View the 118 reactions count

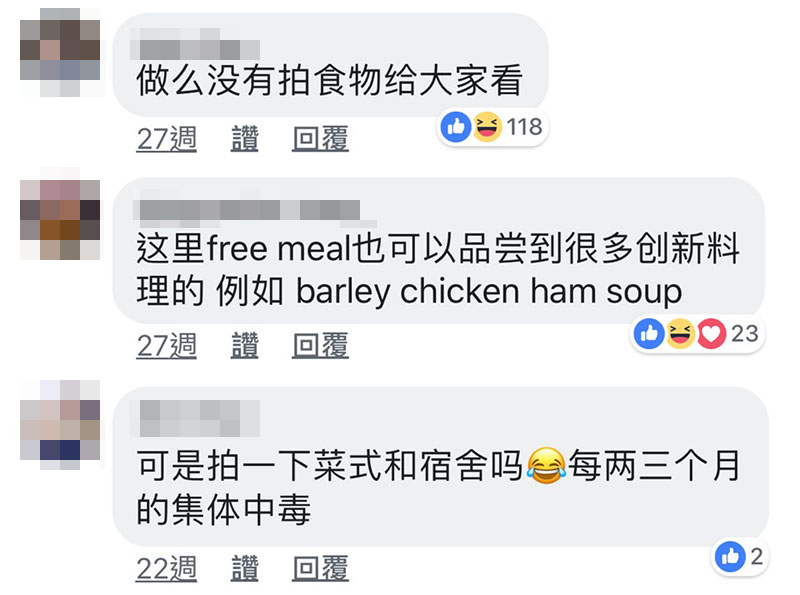click(x=524, y=127)
